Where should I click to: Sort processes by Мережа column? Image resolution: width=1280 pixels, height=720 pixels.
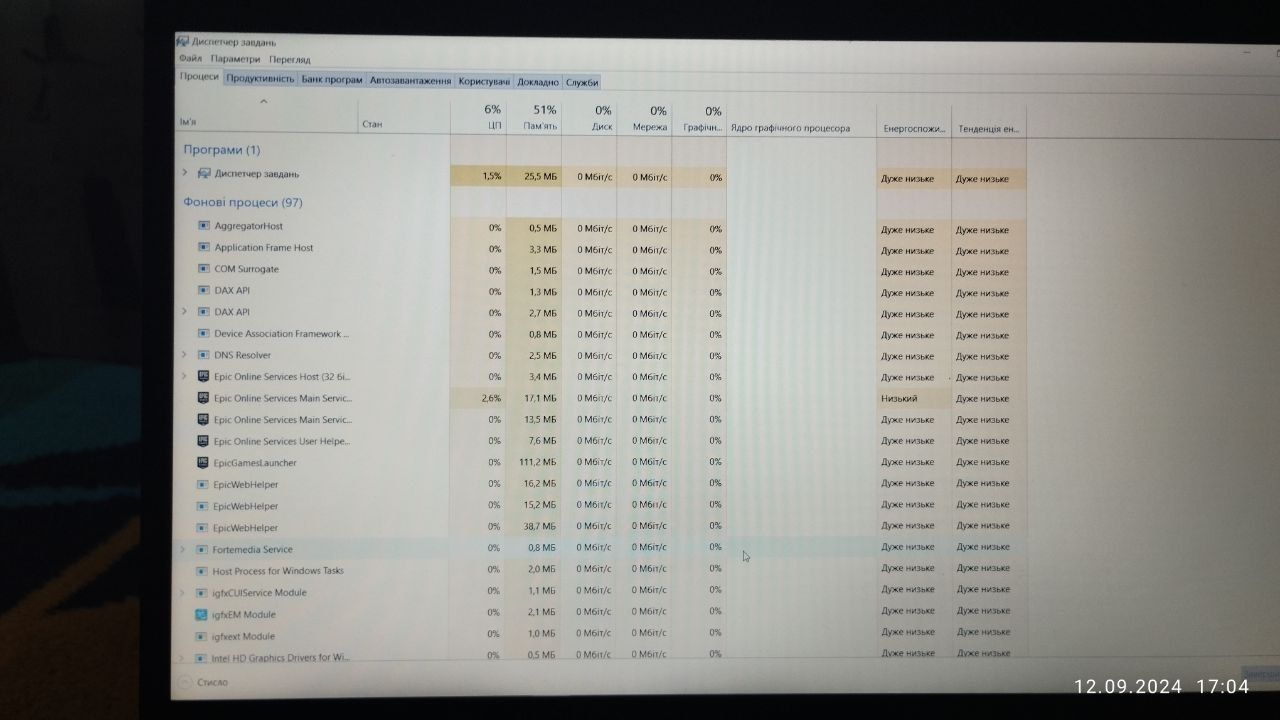[644, 118]
